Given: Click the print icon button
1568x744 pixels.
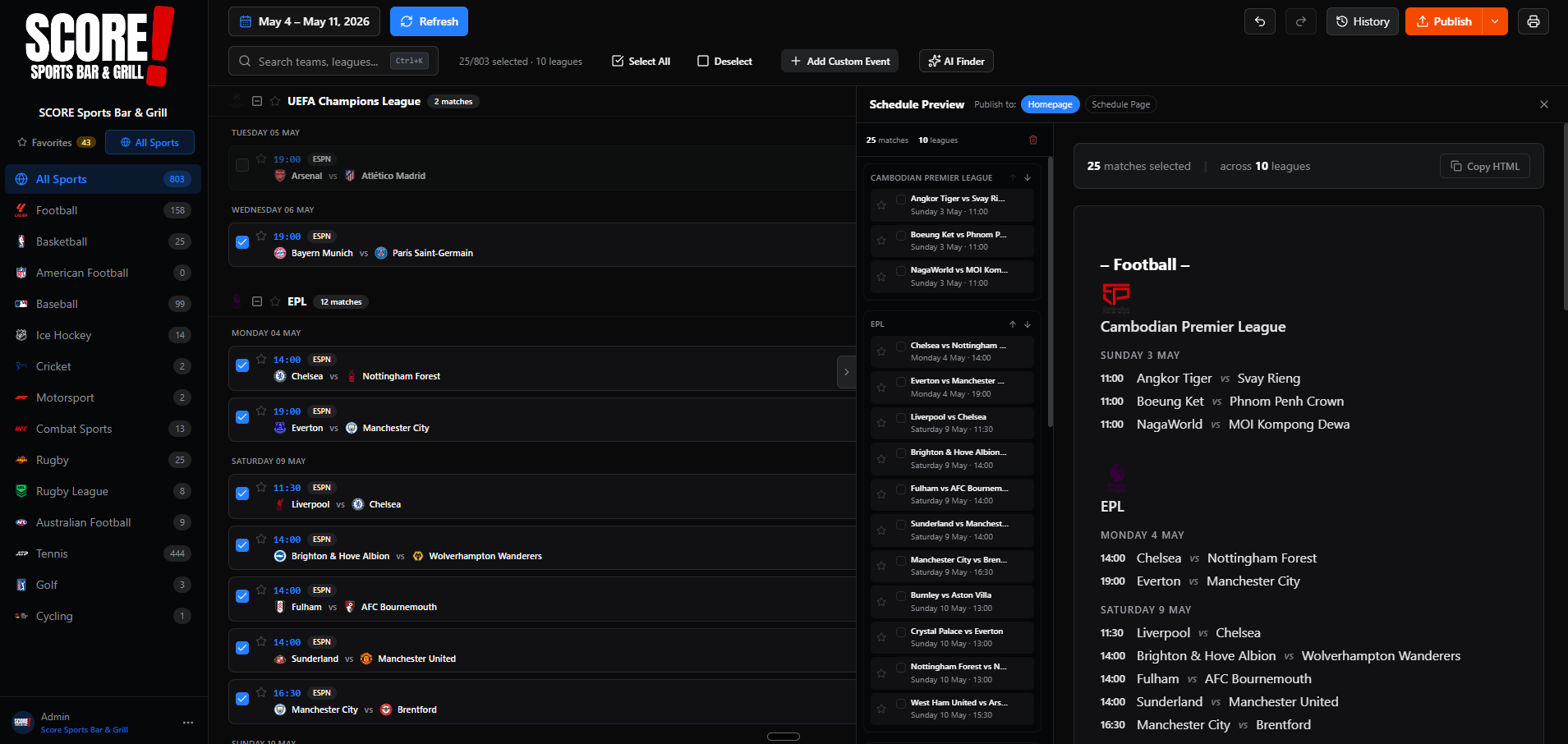Looking at the screenshot, I should coord(1533,21).
